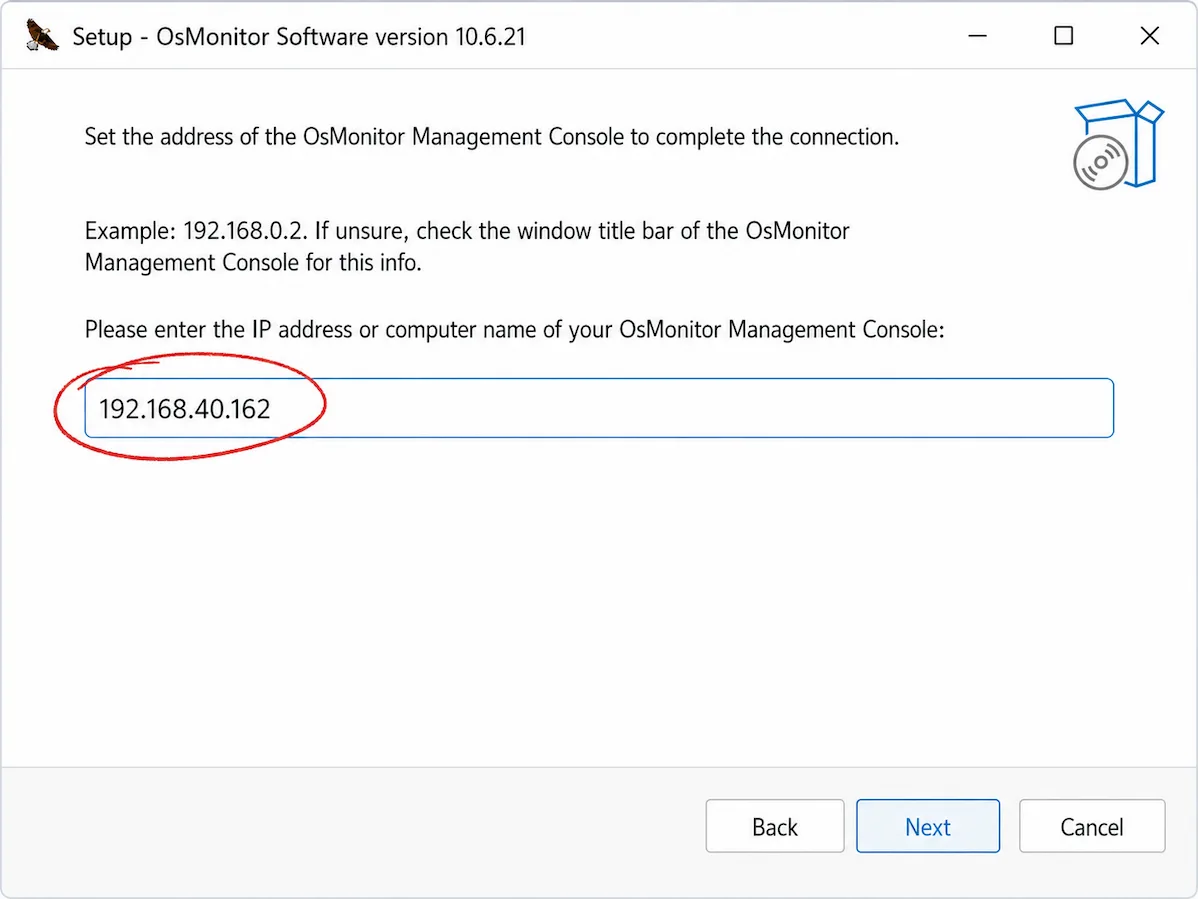Click the installer box and disc icon

click(x=1118, y=144)
